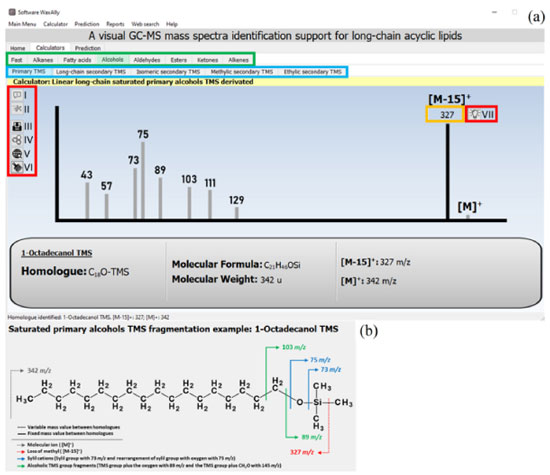Click the lightbulb icon labeled VII
Image resolution: width=550 pixels, height=475 pixels.
(x=475, y=114)
